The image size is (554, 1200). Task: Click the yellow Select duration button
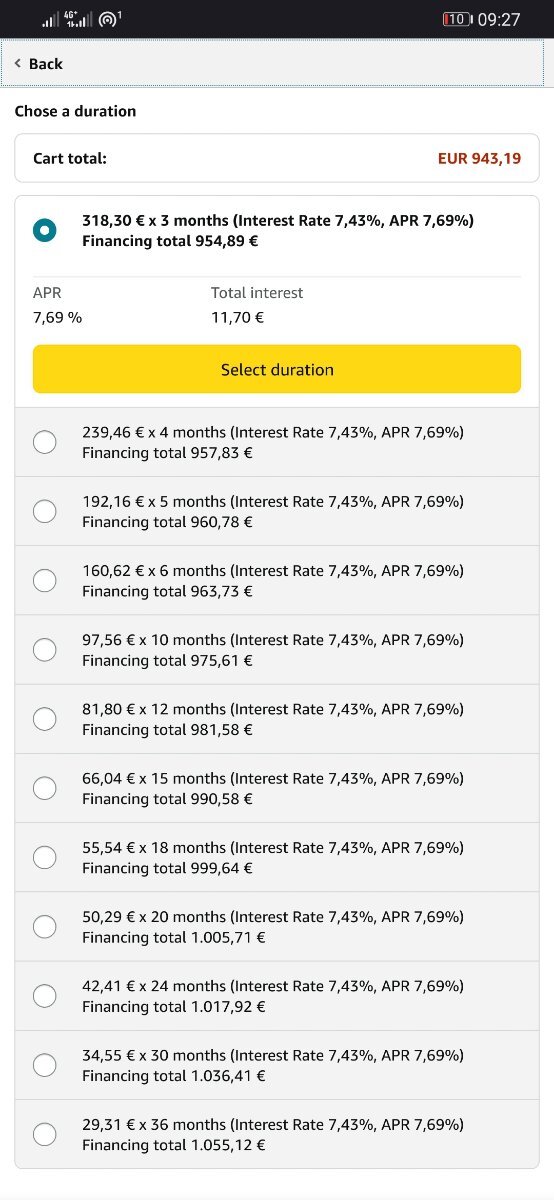click(277, 369)
